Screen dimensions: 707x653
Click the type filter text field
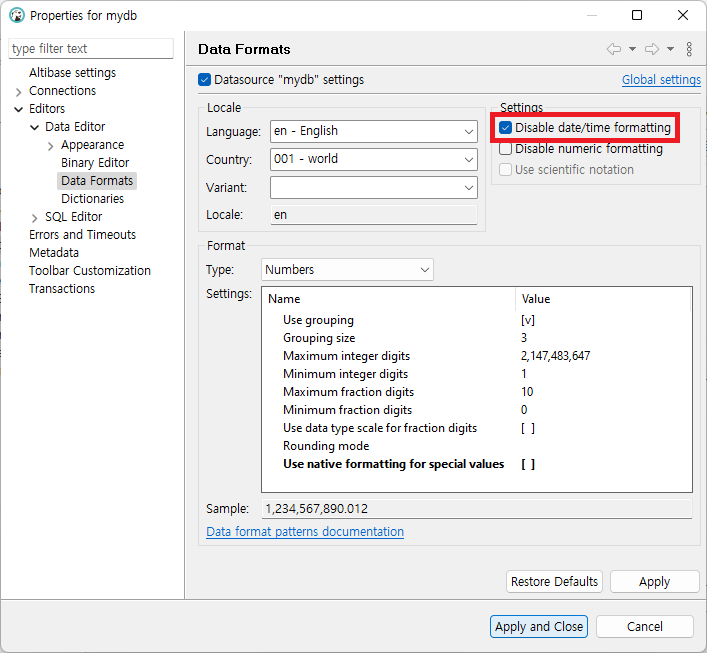90,49
